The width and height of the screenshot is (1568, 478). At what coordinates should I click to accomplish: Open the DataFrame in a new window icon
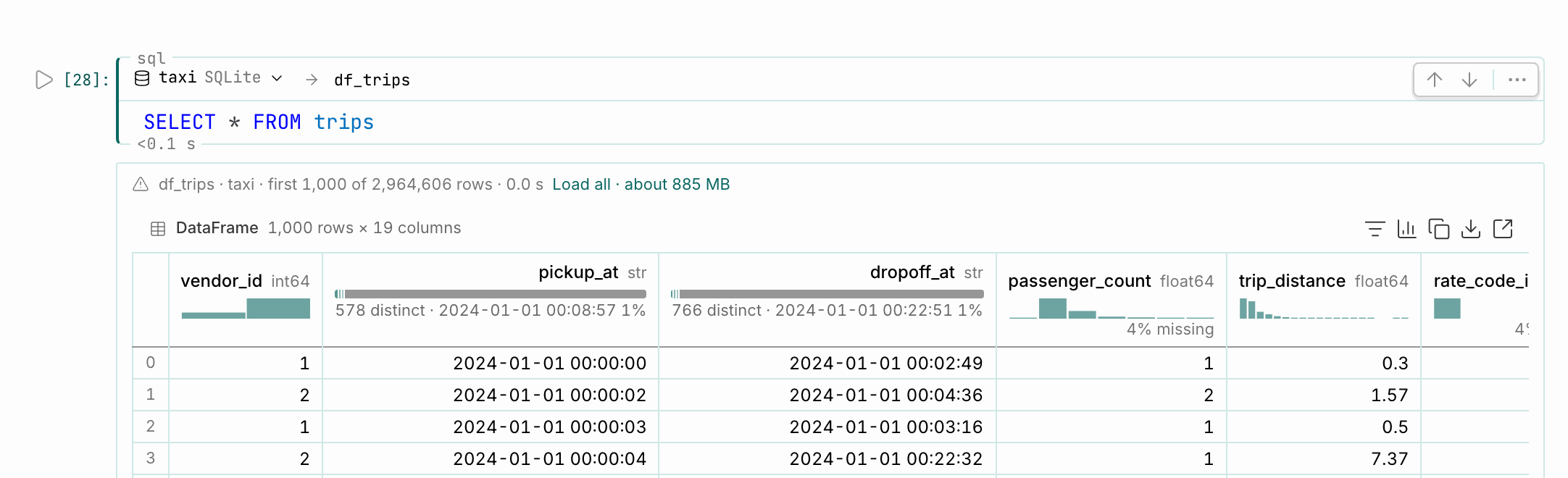pos(1503,229)
